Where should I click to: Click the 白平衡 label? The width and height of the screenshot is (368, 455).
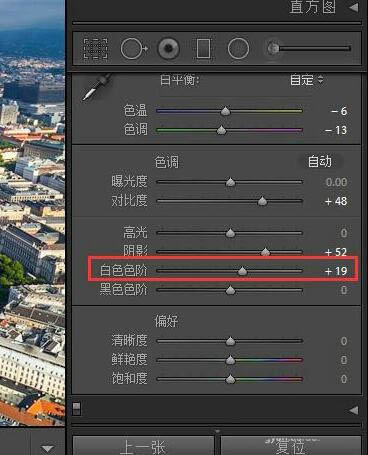click(179, 80)
